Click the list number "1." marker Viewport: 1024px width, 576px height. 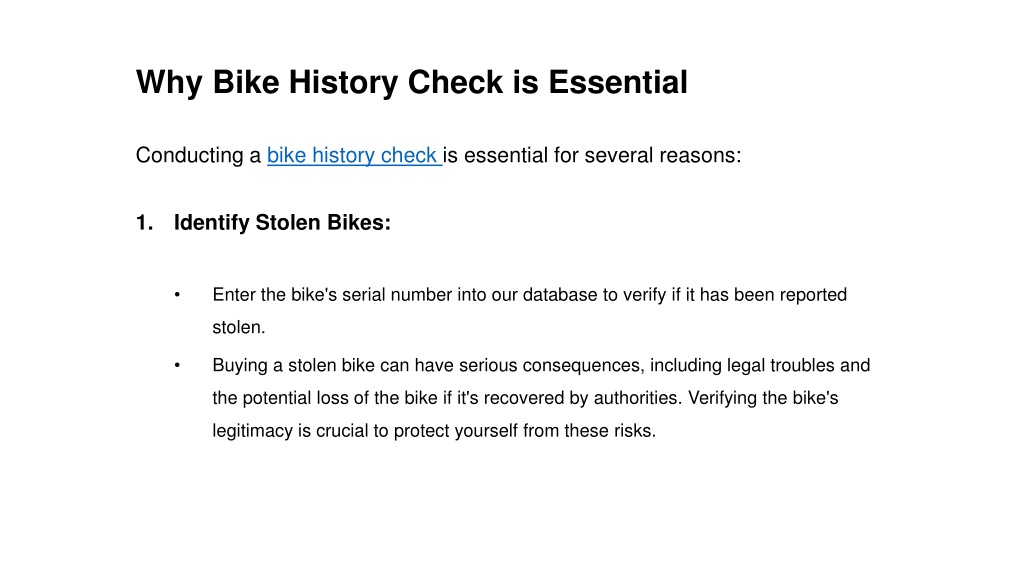coord(144,223)
